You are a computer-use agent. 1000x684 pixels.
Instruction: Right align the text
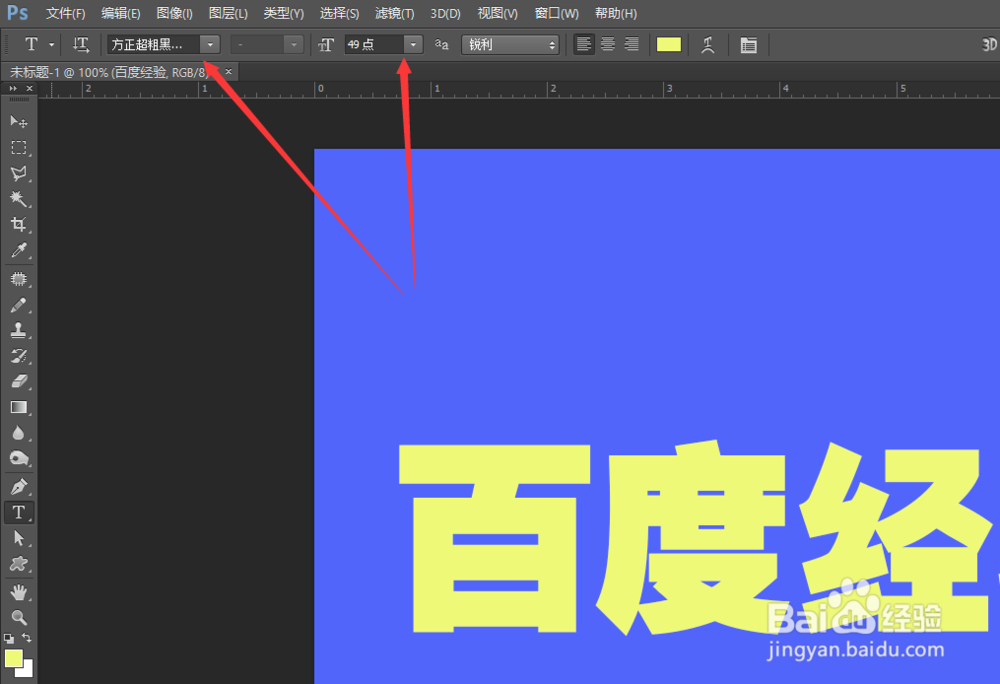pyautogui.click(x=631, y=44)
